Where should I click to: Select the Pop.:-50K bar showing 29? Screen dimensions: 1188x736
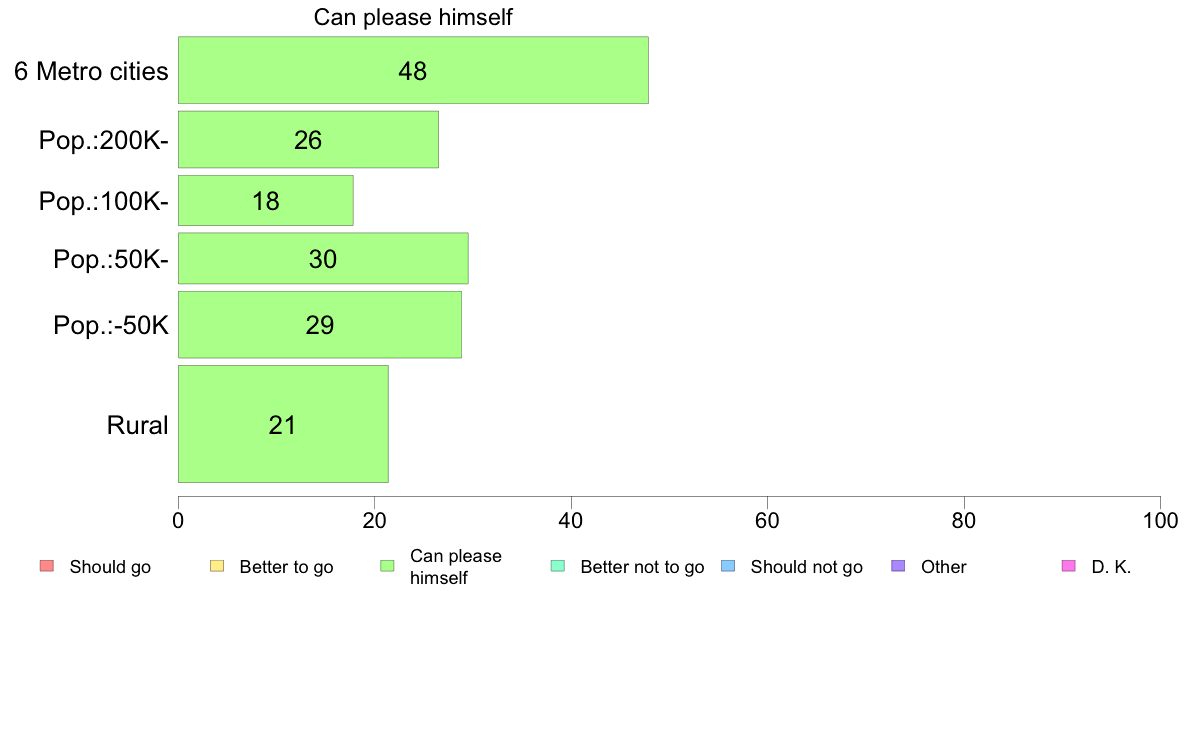(x=320, y=324)
